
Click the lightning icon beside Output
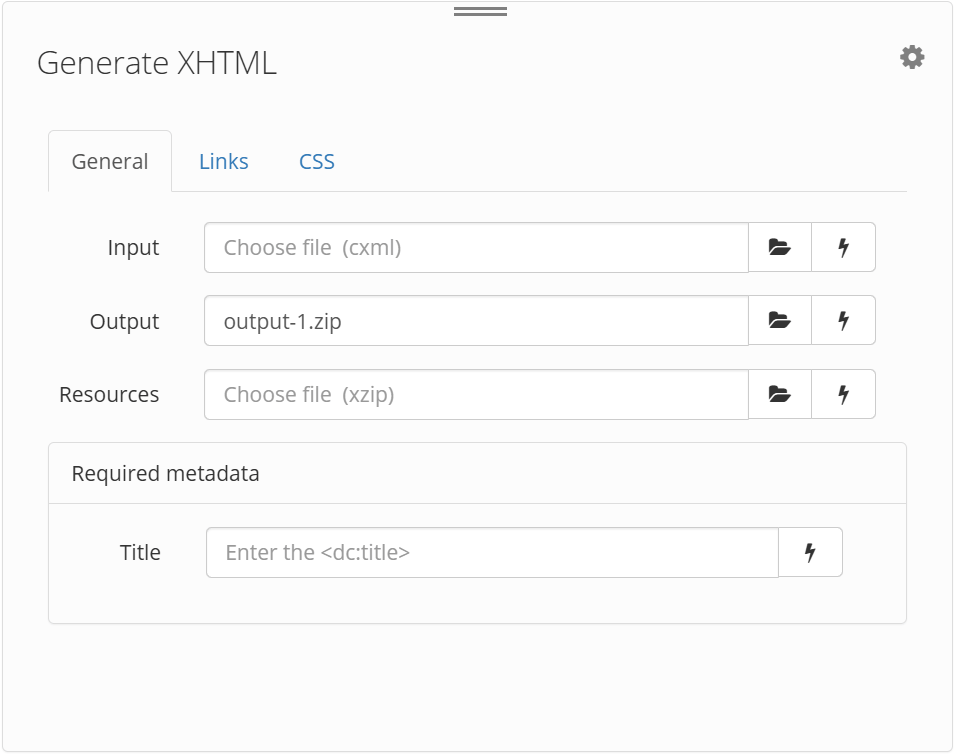click(843, 320)
